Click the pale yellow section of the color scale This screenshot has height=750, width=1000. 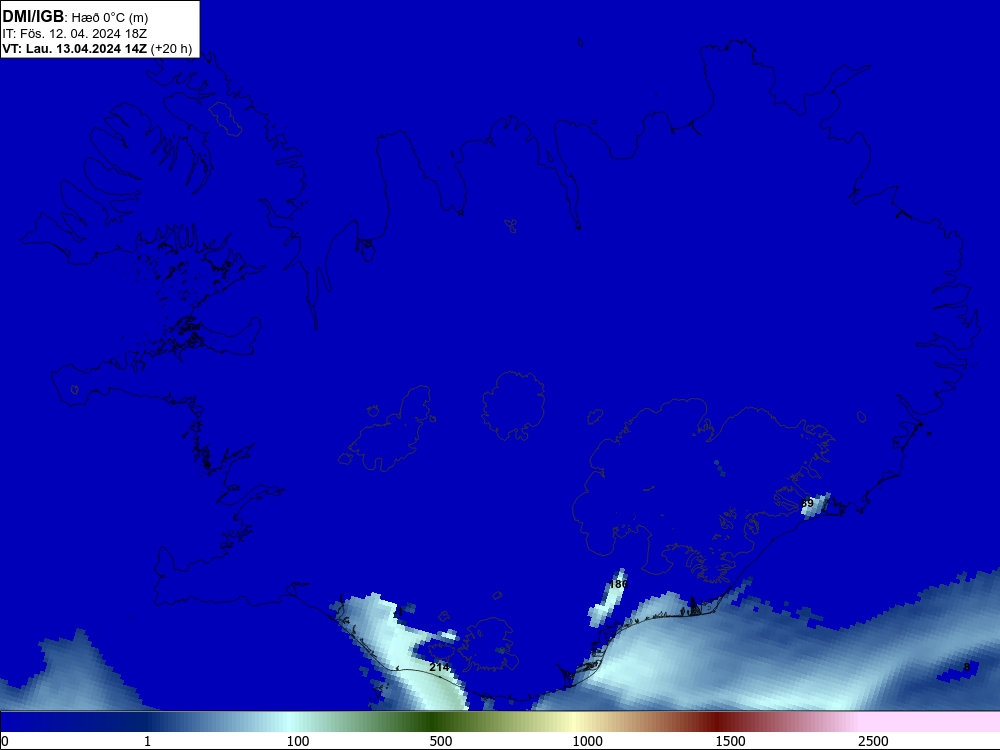(x=574, y=722)
